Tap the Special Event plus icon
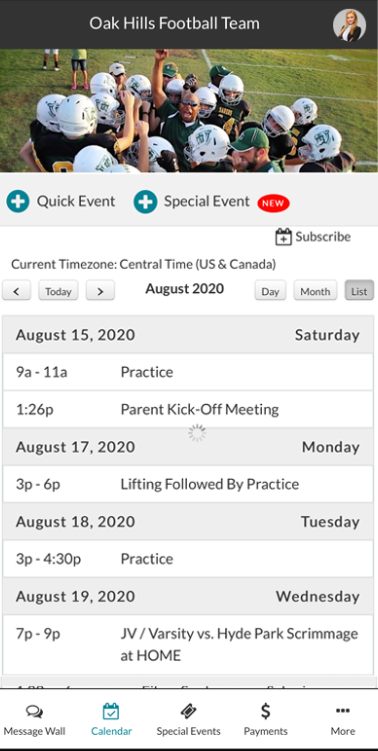The image size is (378, 751). (x=146, y=202)
